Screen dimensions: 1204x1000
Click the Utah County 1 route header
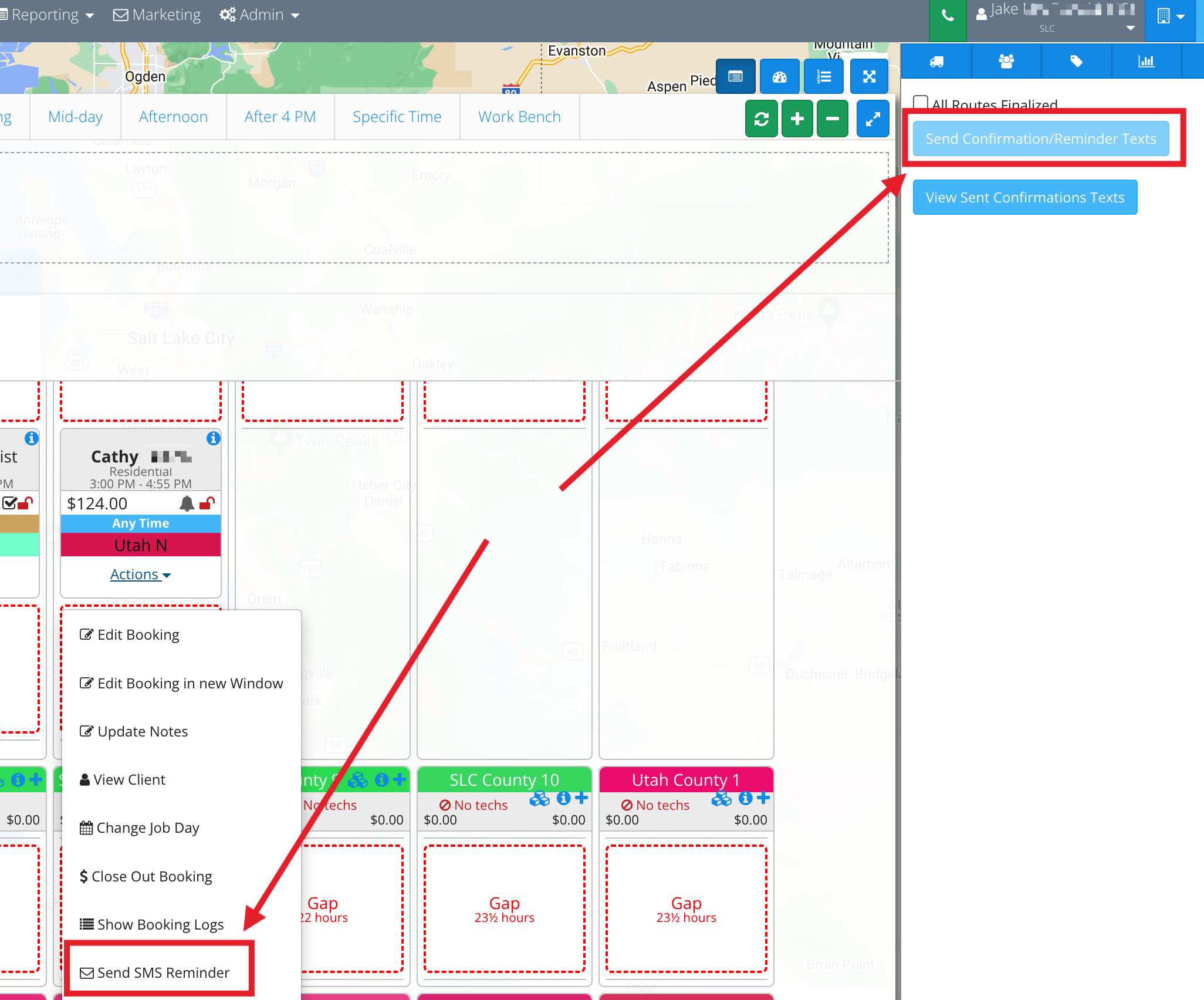point(686,780)
